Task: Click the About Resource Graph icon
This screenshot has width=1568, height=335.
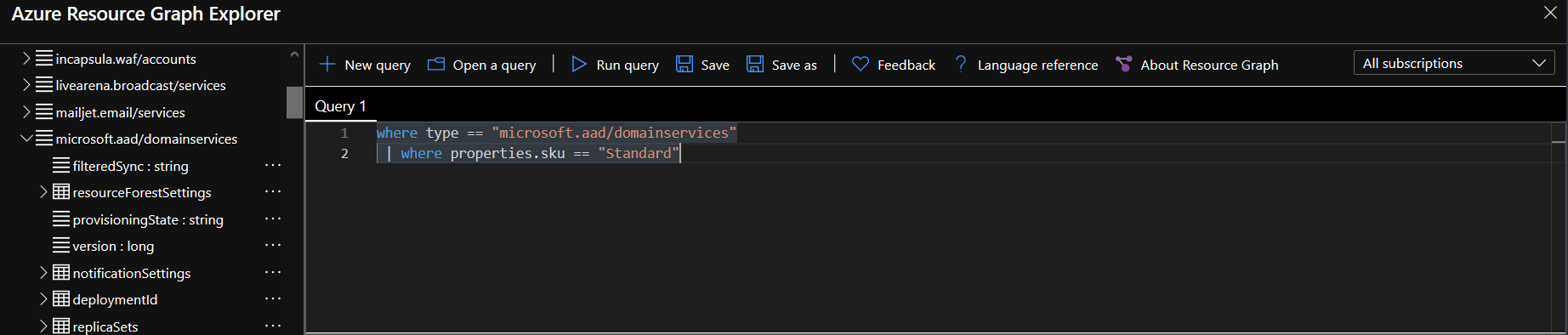Action: point(1123,64)
